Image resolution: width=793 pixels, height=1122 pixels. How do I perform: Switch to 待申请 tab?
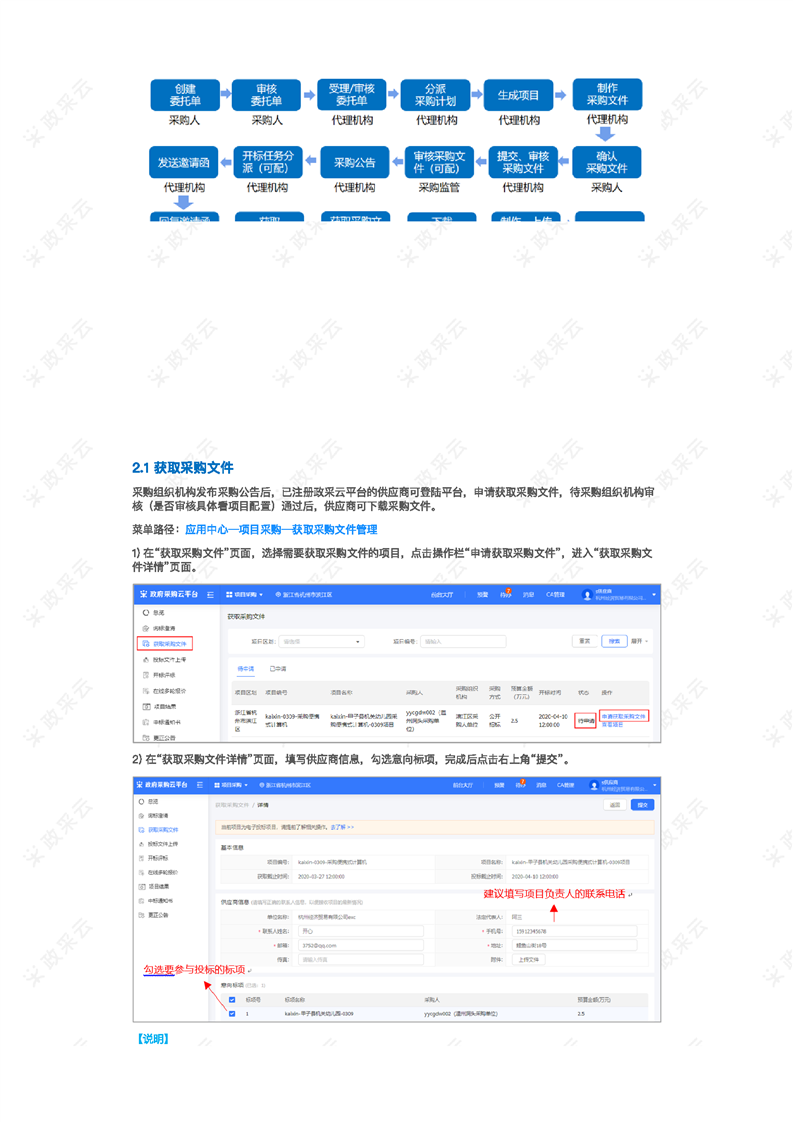pyautogui.click(x=245, y=669)
